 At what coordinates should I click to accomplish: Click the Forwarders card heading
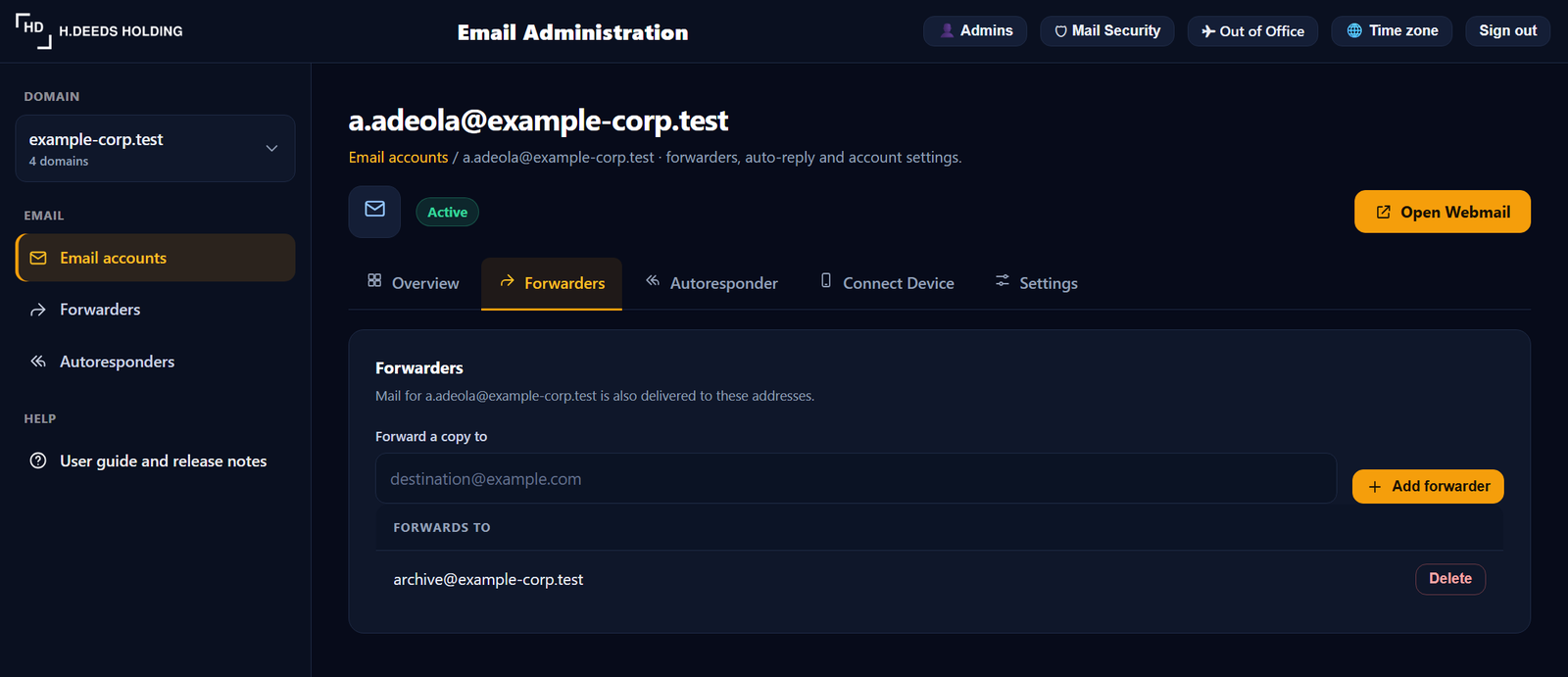pyautogui.click(x=419, y=368)
